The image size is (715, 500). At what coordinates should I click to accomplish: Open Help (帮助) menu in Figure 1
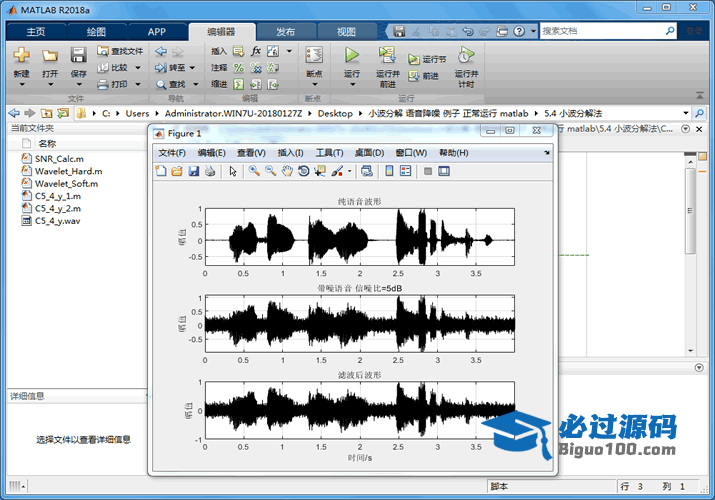[454, 153]
